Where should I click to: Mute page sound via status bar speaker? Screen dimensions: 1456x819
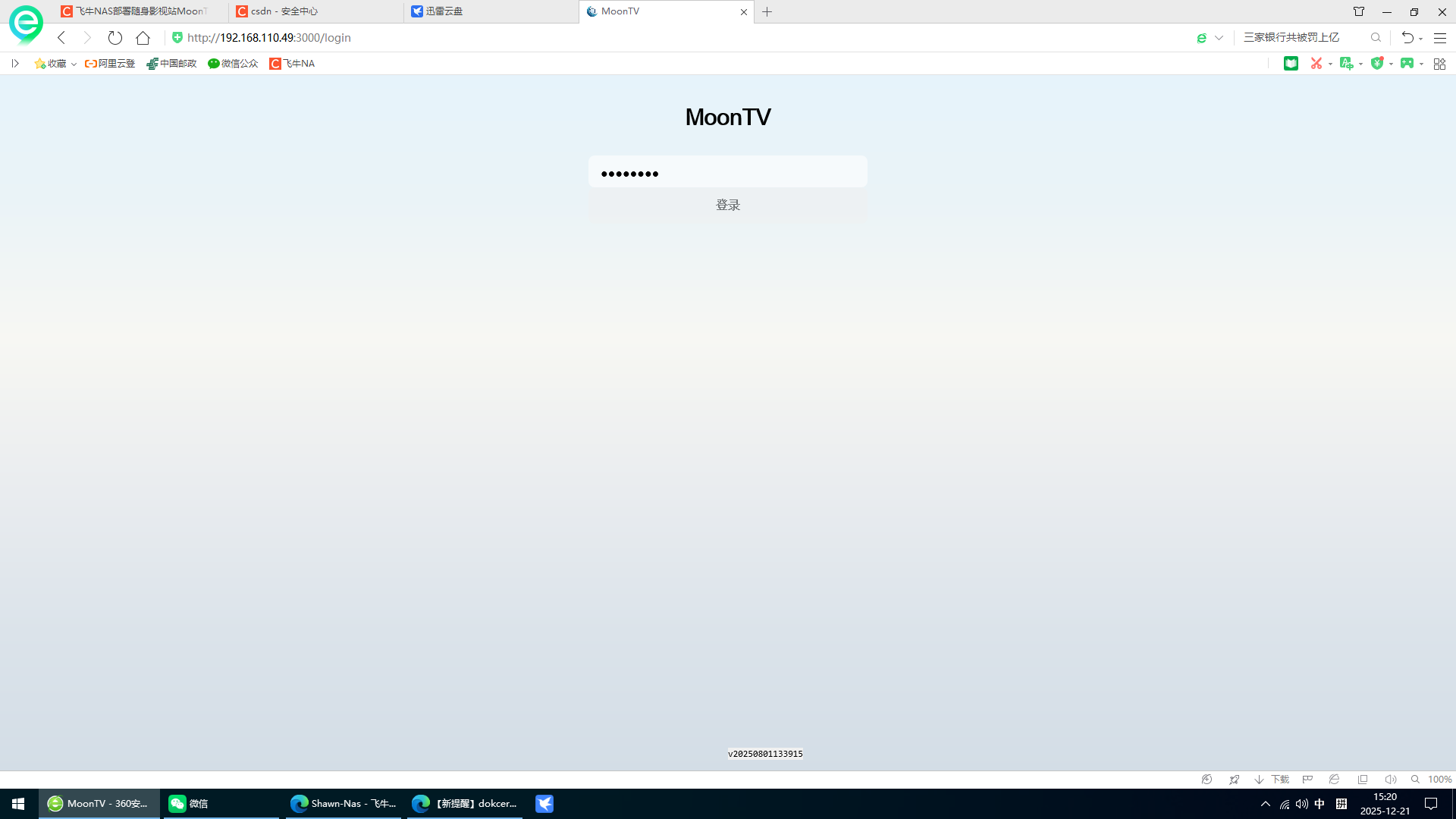tap(1390, 780)
